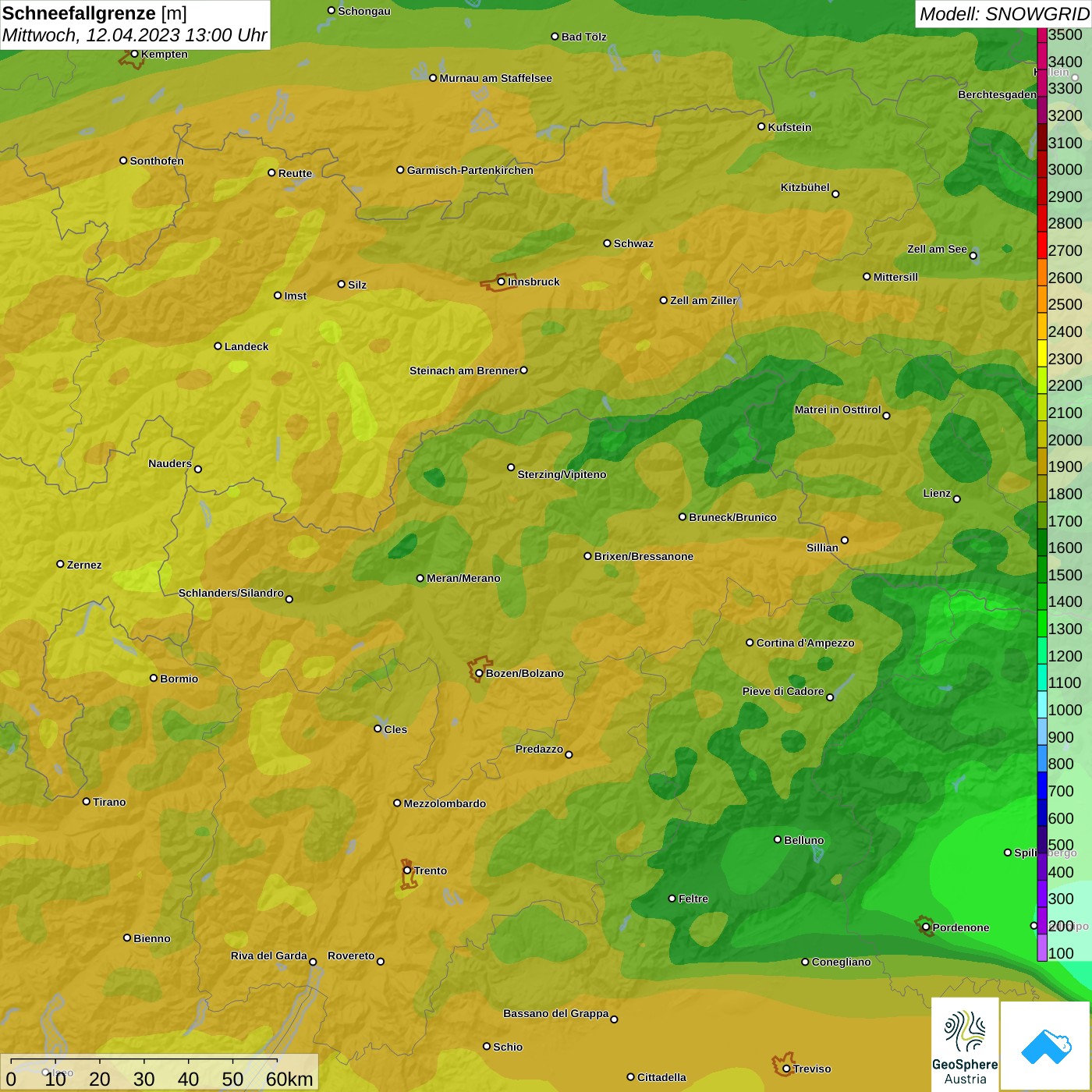Click the Silz label
Viewport: 1092px width, 1092px height.
pos(357,285)
